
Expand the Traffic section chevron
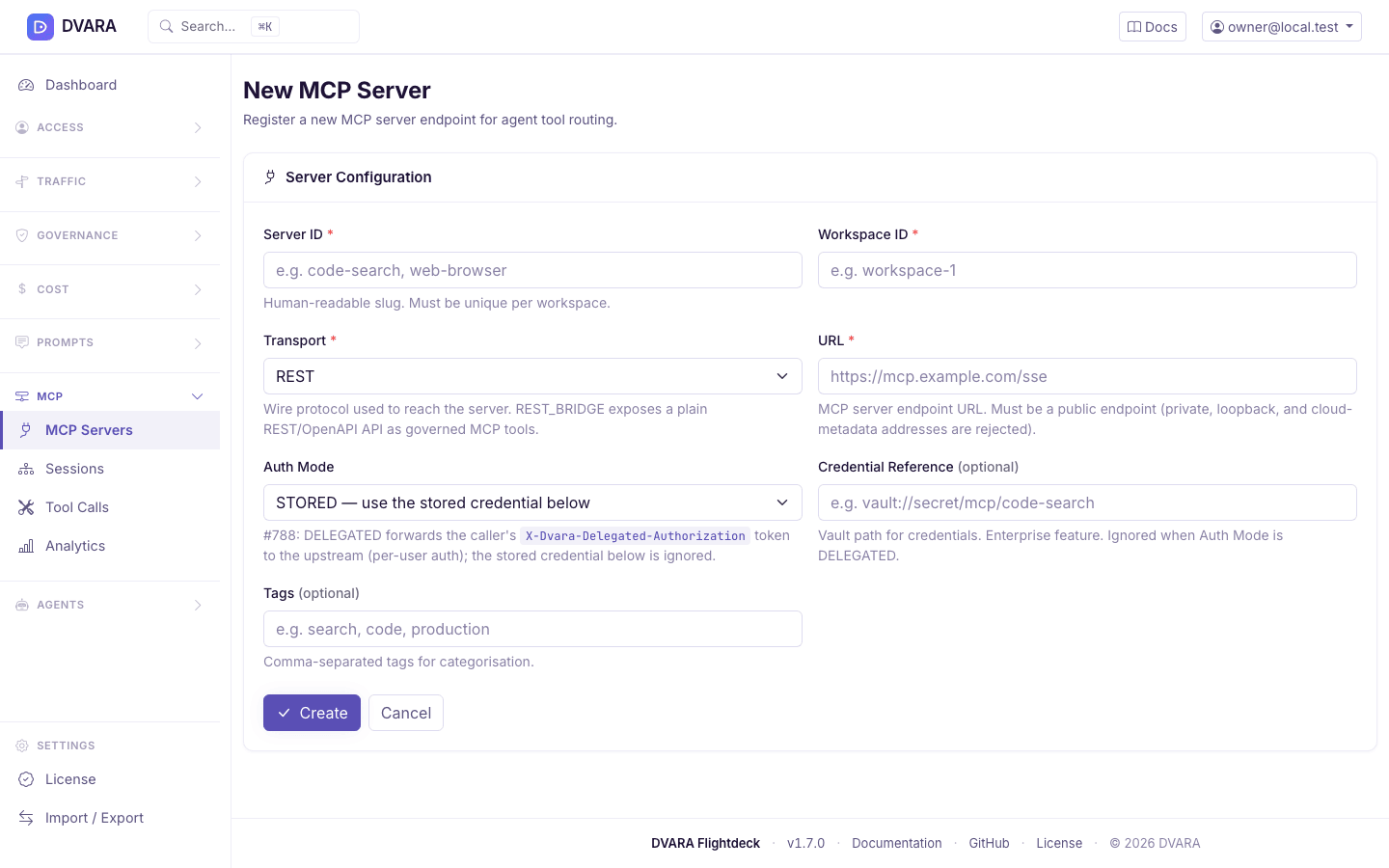[198, 181]
